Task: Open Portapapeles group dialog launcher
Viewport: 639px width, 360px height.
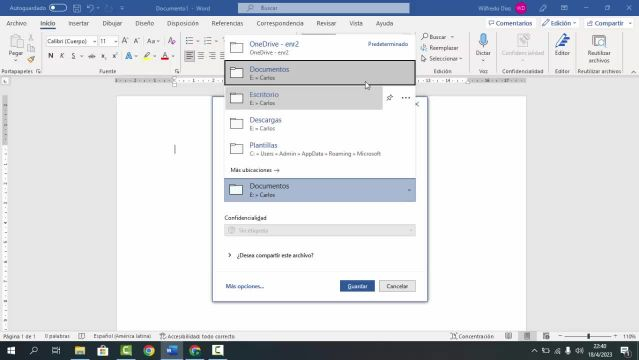Action: point(38,71)
